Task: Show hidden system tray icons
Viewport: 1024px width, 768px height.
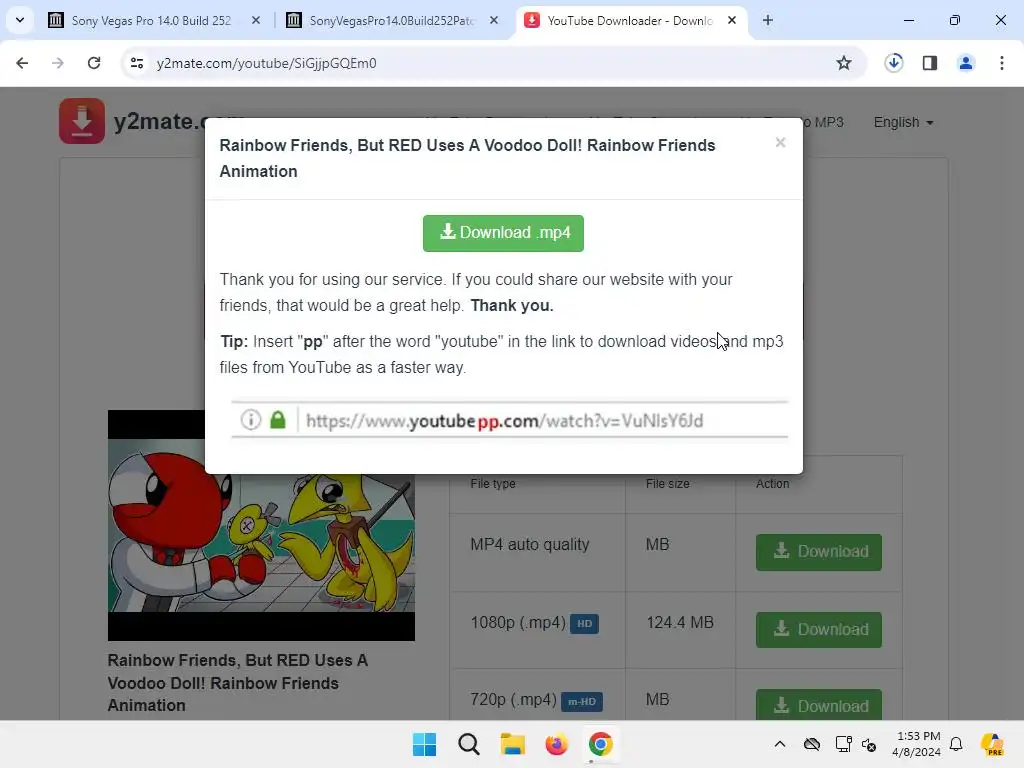Action: click(780, 744)
